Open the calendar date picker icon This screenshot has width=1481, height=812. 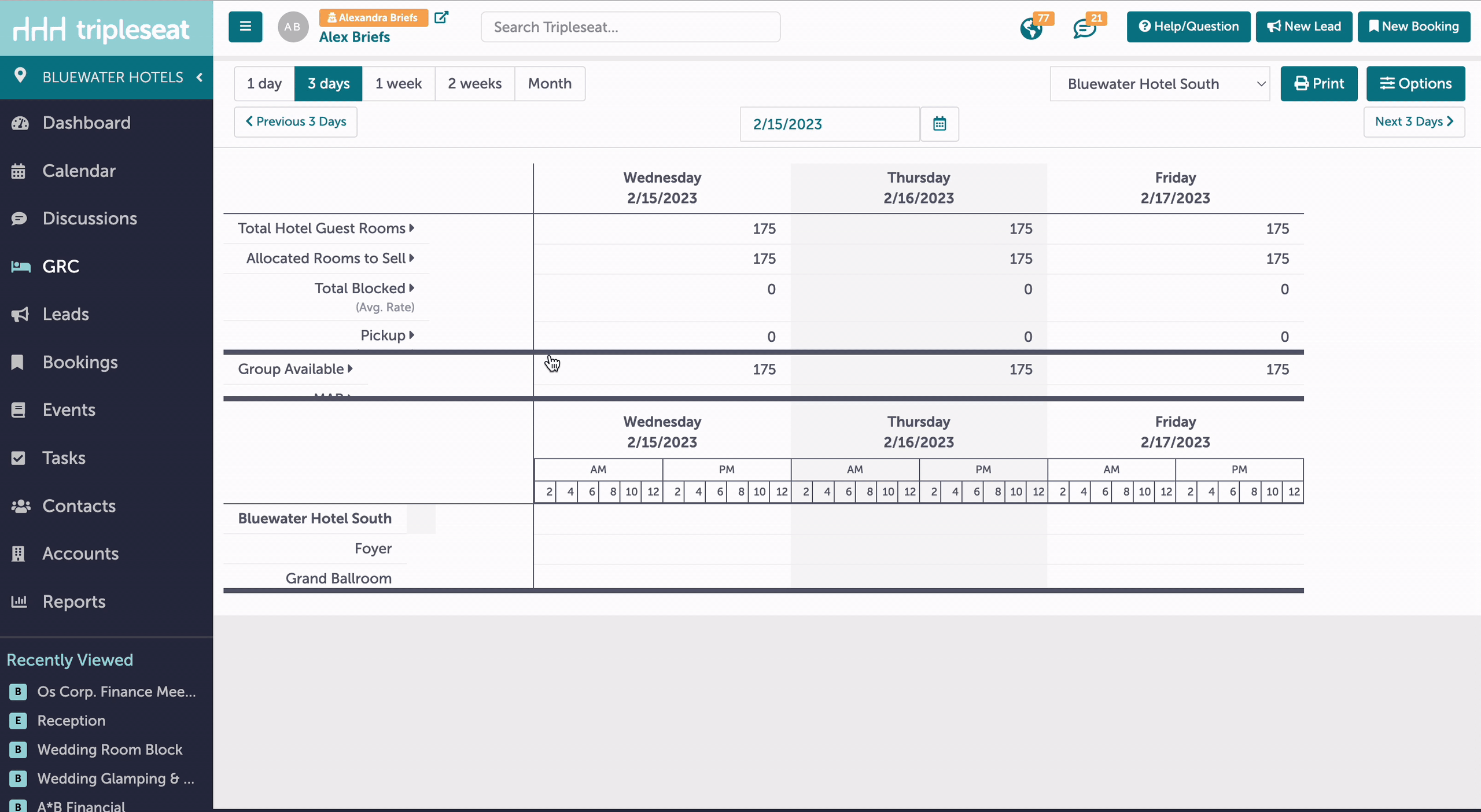pyautogui.click(x=940, y=124)
